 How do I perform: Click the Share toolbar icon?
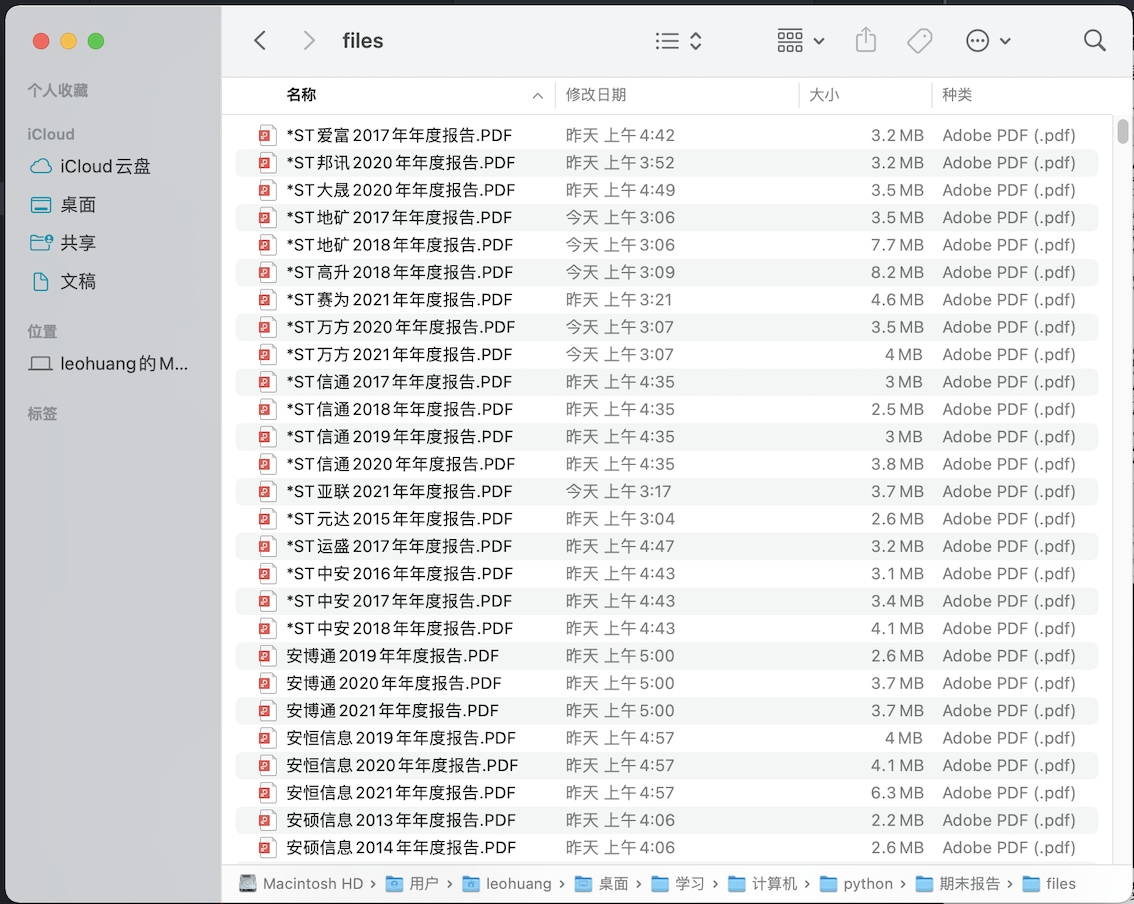866,40
